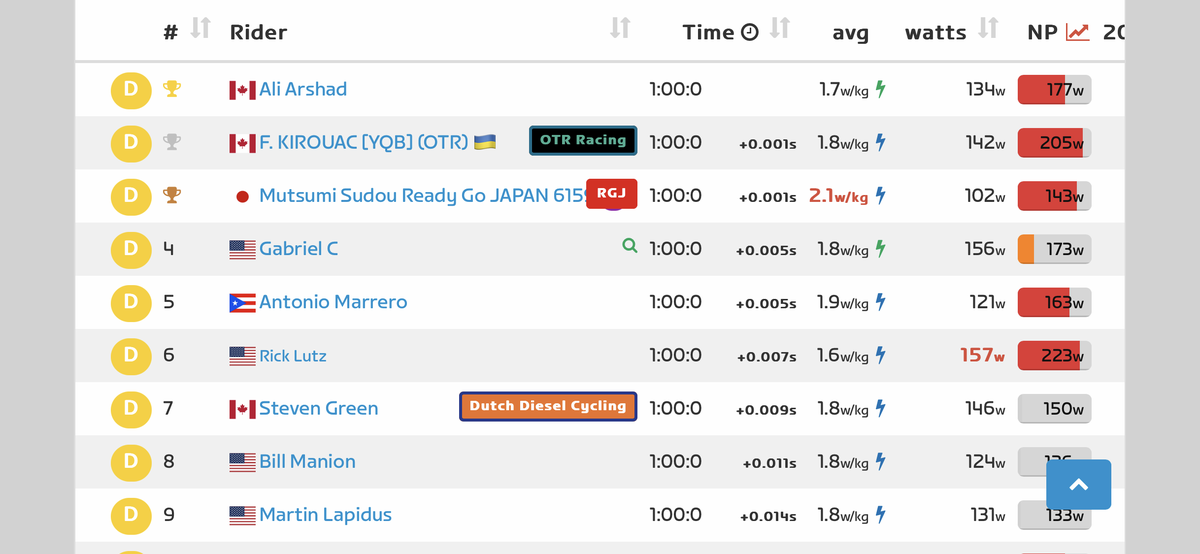Click the Canada flag beside Ali Arshad
1200x554 pixels.
(x=242, y=90)
